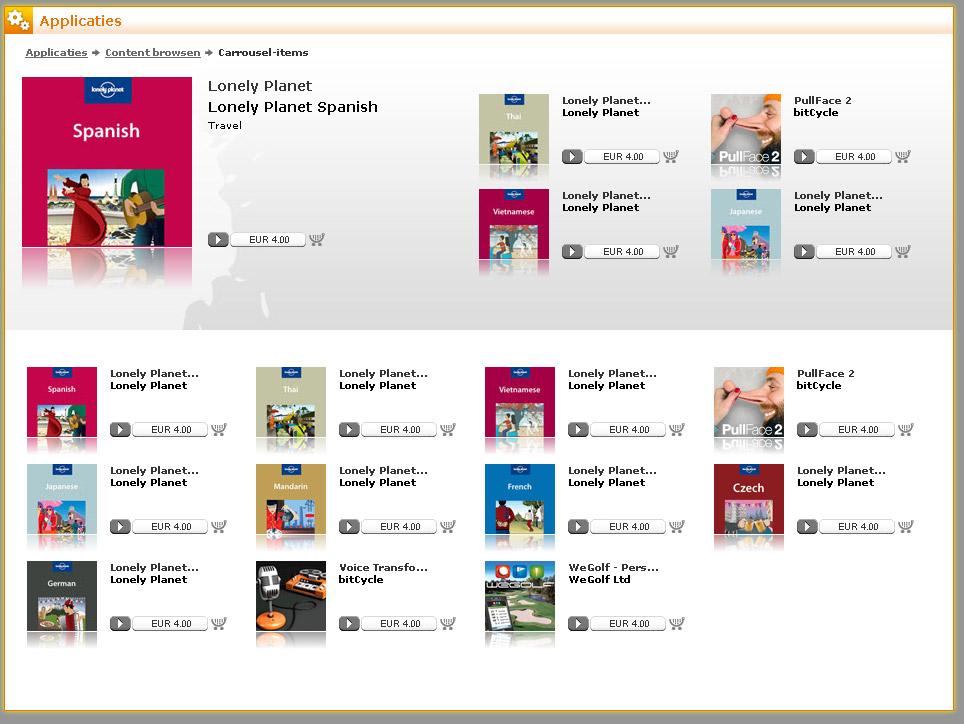Open PullFace 2 thumbnail in gray carousel panel
Viewport: 964px width, 724px height.
tap(746, 128)
